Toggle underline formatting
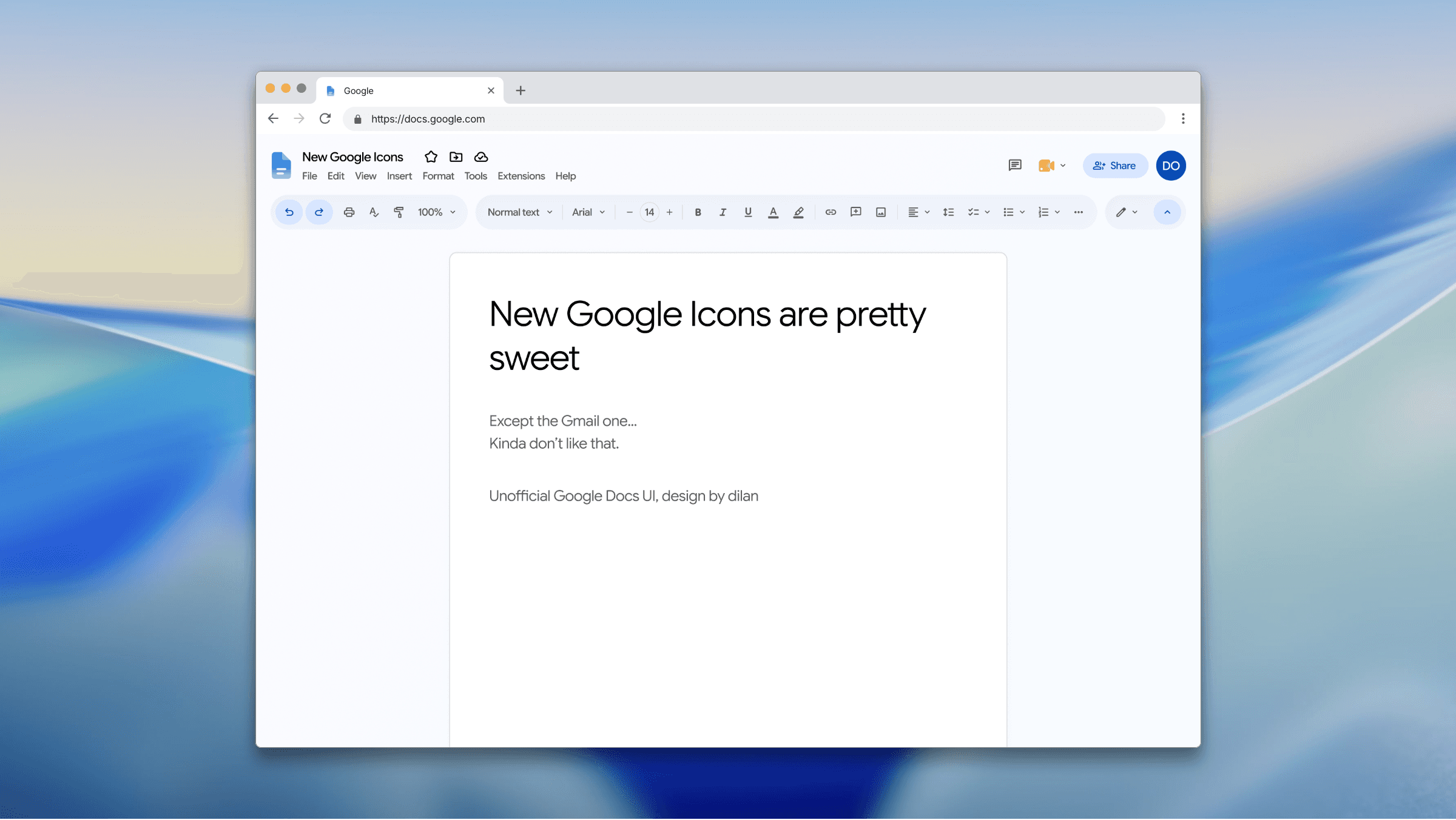Screen dimensions: 1456x820 pos(748,212)
